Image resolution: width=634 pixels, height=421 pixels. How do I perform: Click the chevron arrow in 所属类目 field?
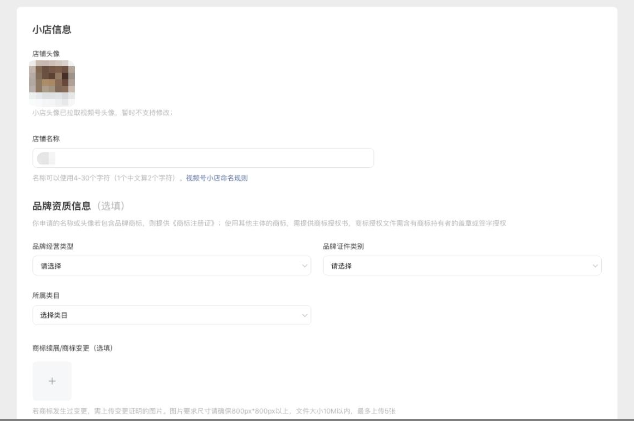click(305, 316)
